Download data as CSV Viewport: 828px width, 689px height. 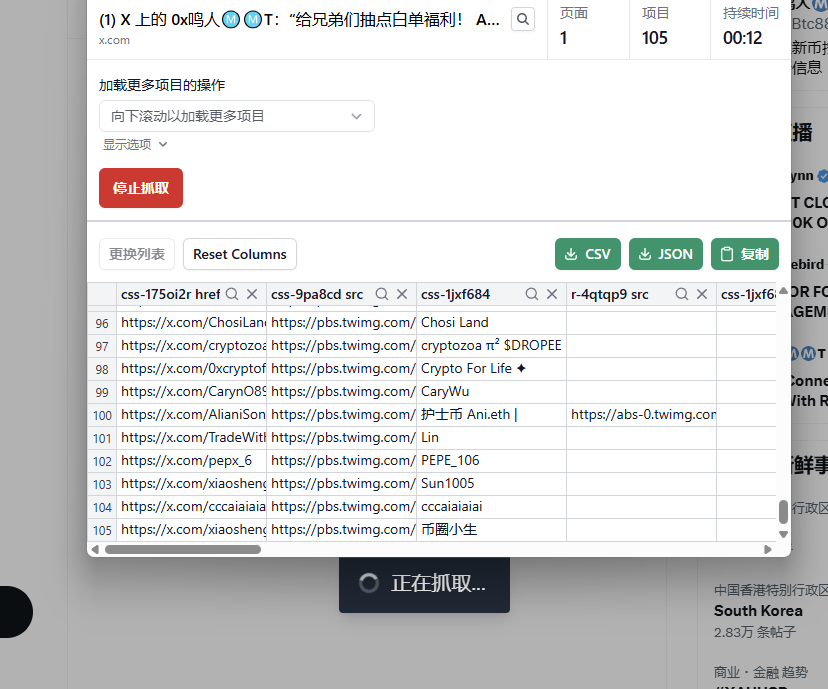tap(588, 254)
